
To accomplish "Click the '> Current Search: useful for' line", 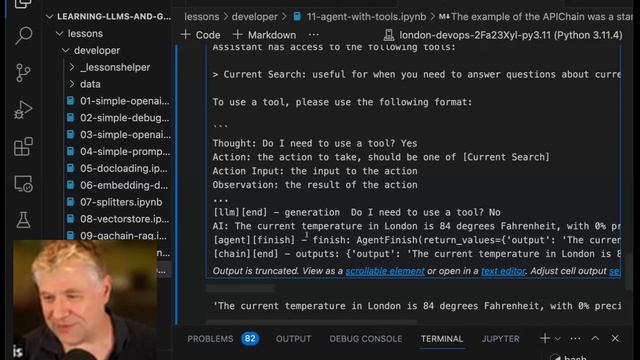I will point(416,74).
